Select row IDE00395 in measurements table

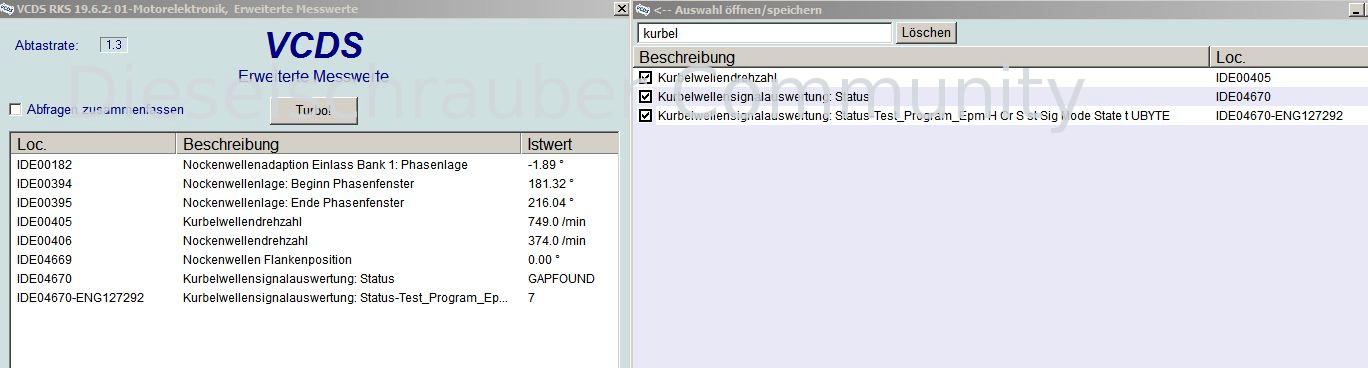(x=314, y=203)
